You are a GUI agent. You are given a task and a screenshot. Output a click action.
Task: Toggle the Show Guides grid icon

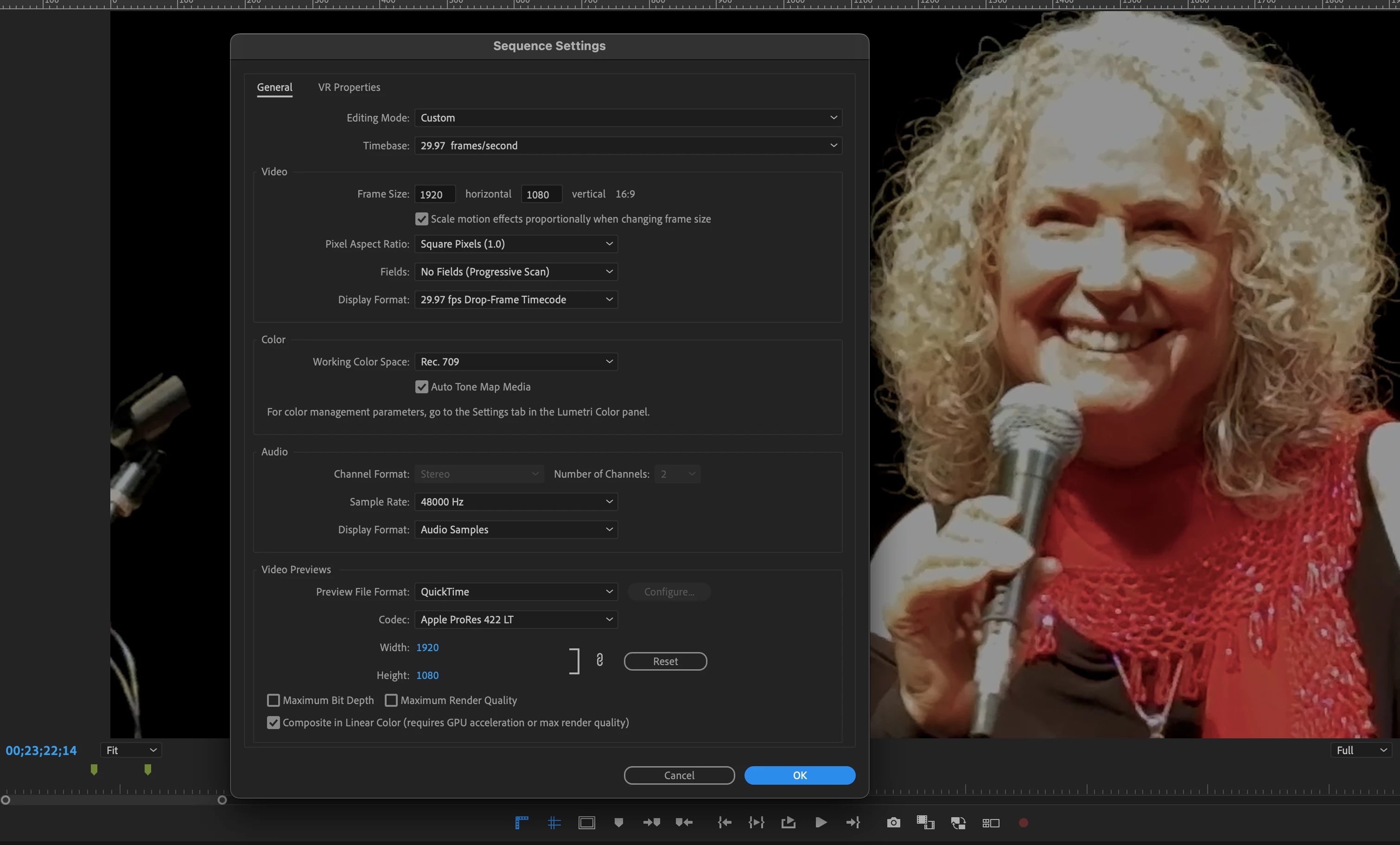click(554, 822)
